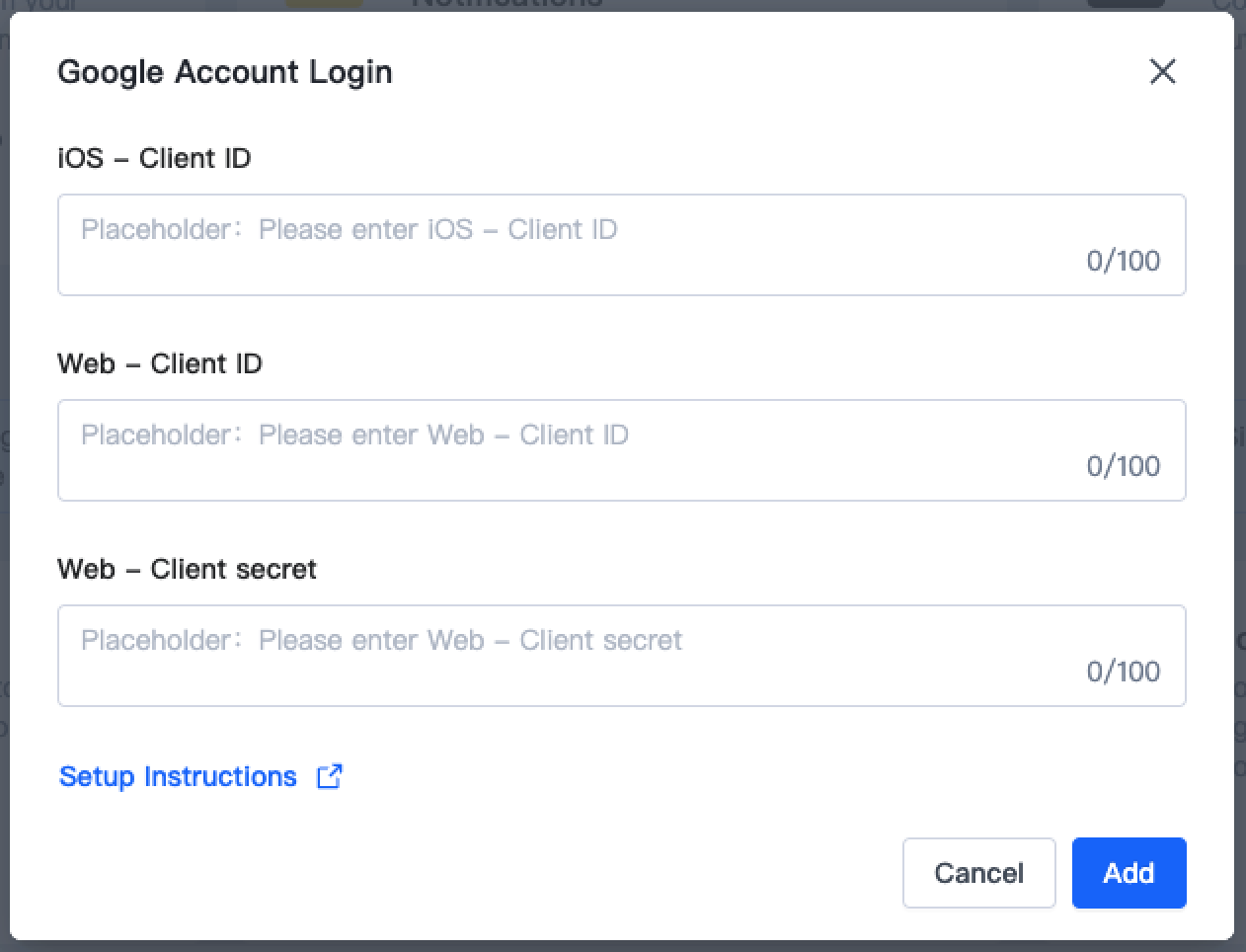1246x952 pixels.
Task: Click placeholder text 'Please enter Web – Client ID'
Action: 443,435
